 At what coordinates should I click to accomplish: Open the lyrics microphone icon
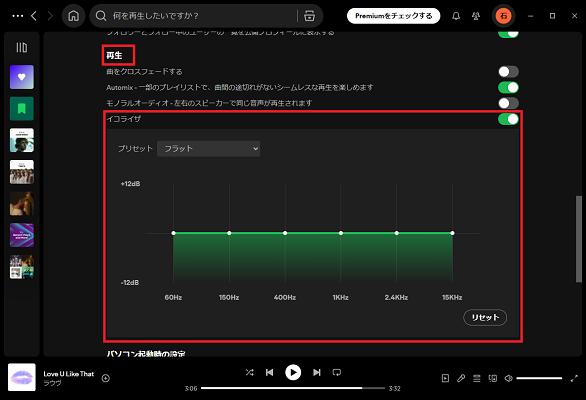[461, 378]
